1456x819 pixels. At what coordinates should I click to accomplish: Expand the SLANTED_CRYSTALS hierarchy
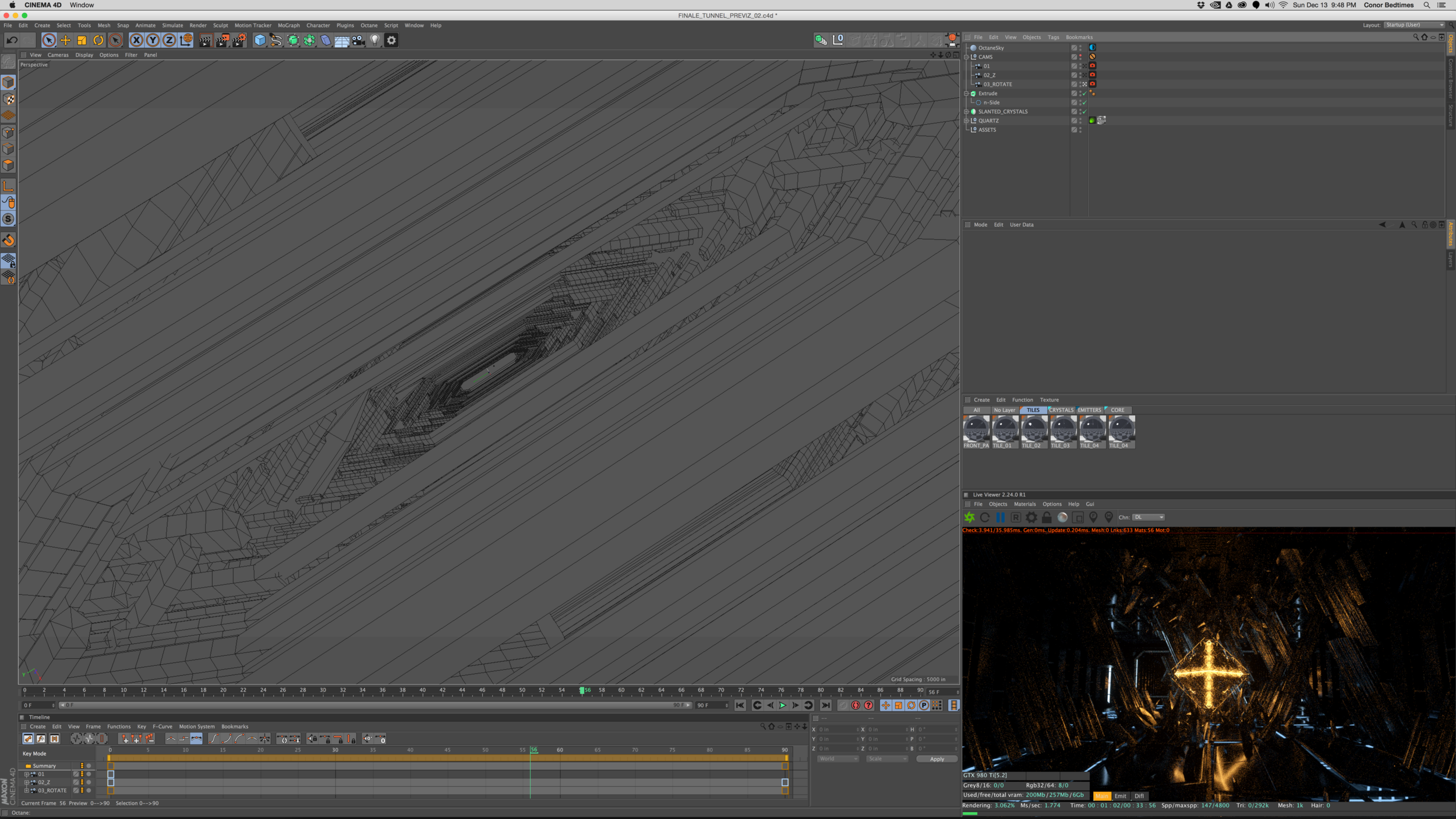(x=966, y=112)
